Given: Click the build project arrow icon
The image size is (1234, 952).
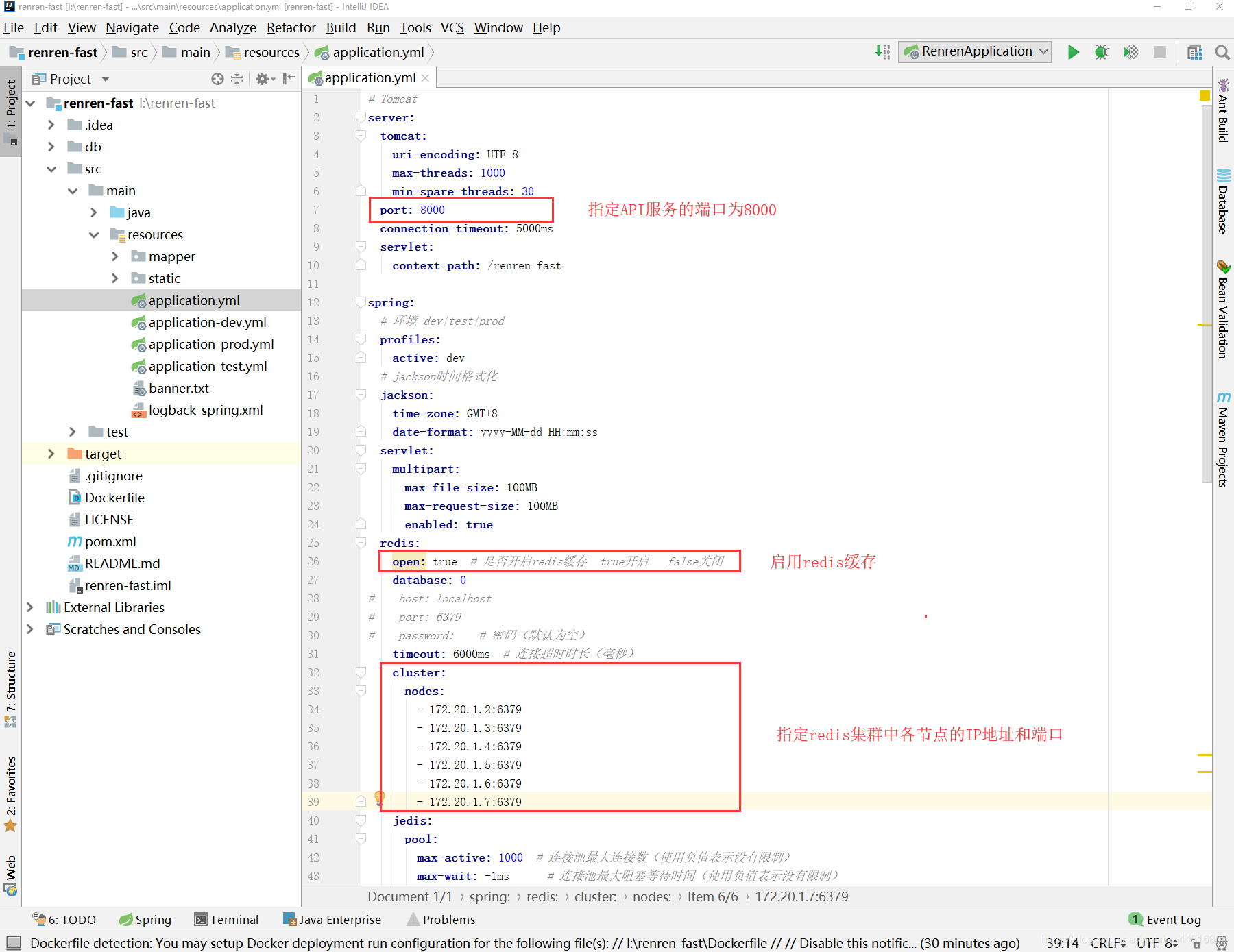Looking at the screenshot, I should coord(882,51).
